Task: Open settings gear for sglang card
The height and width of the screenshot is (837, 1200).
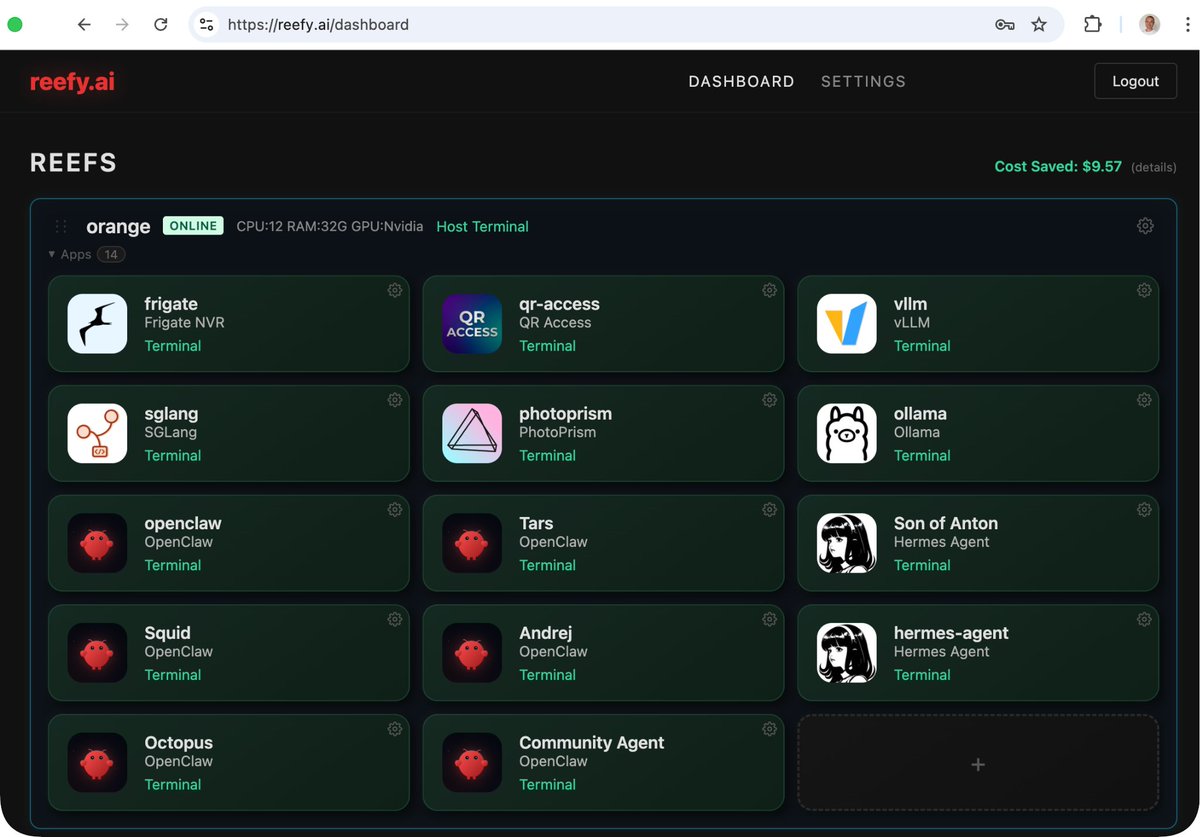Action: tap(395, 400)
